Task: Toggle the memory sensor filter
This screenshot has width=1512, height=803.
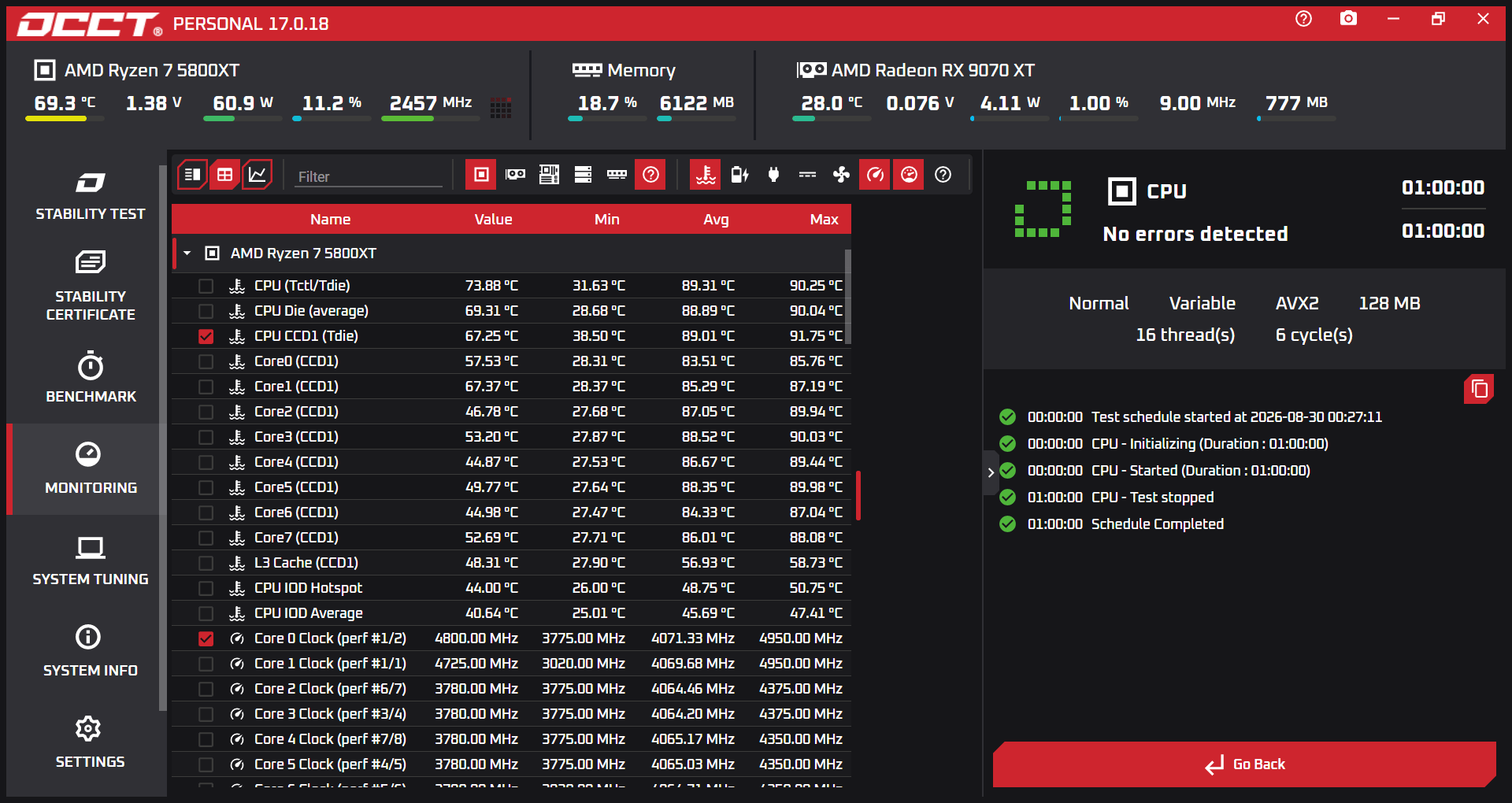Action: pyautogui.click(x=617, y=175)
